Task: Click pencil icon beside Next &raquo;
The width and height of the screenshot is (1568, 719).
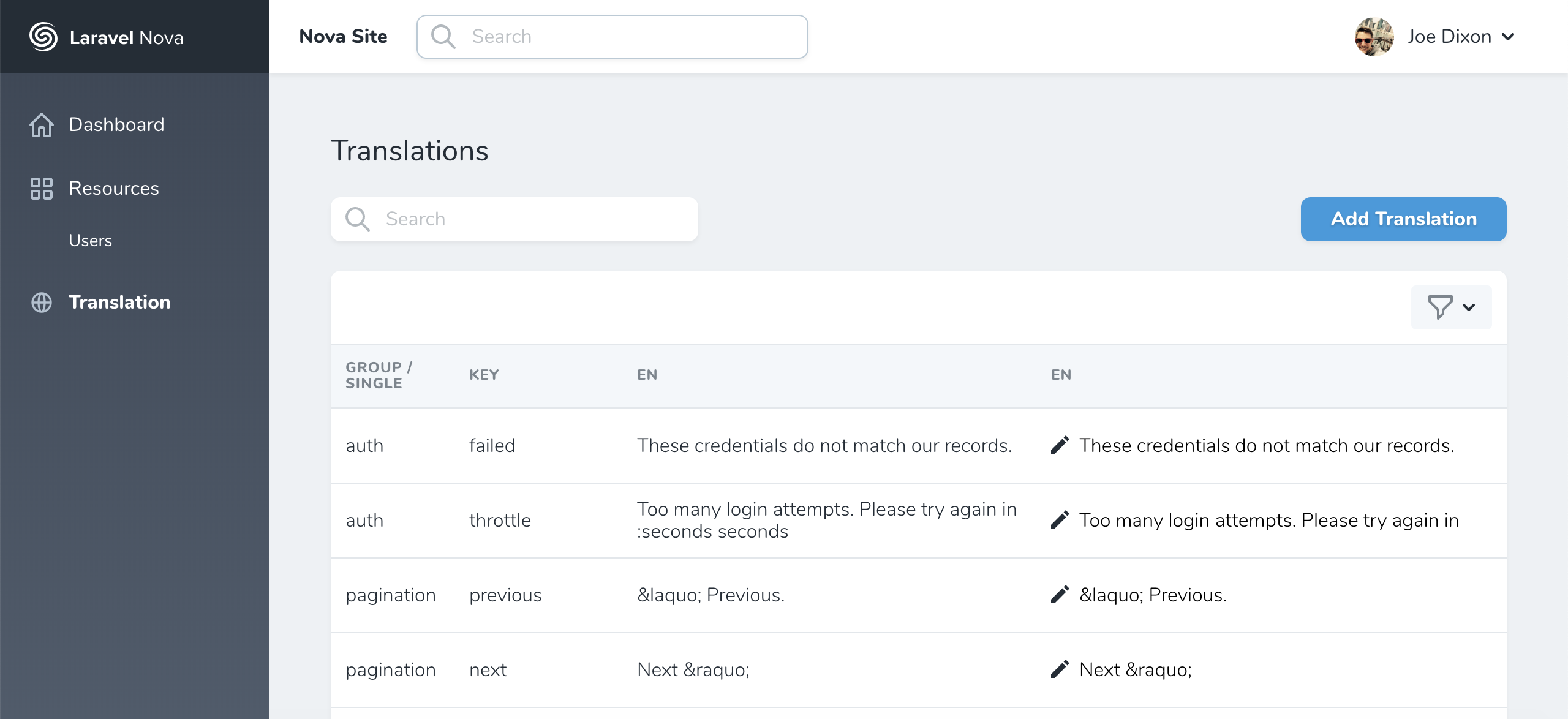Action: click(x=1060, y=669)
